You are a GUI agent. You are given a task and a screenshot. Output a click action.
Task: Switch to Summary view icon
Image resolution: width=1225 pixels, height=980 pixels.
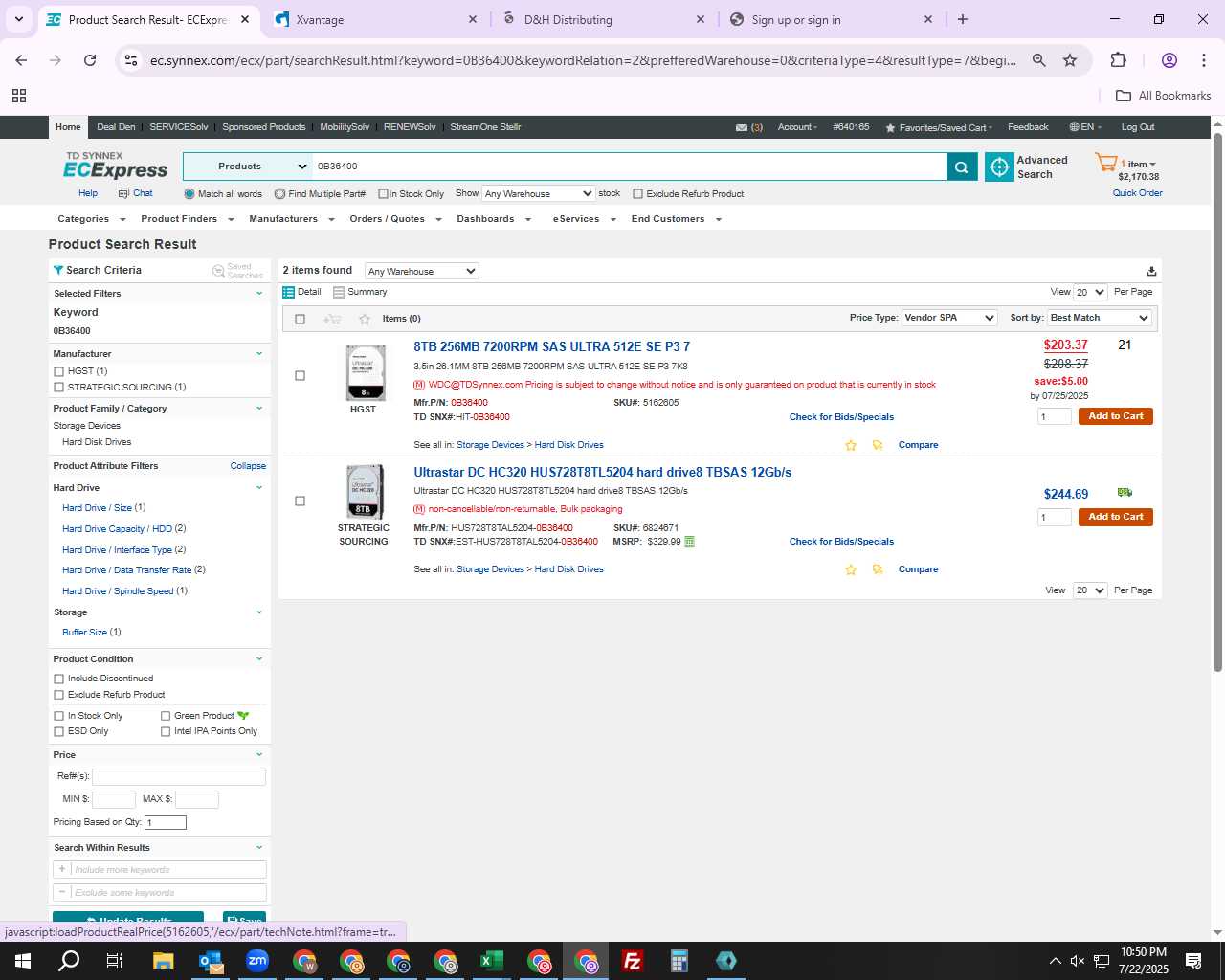[338, 292]
